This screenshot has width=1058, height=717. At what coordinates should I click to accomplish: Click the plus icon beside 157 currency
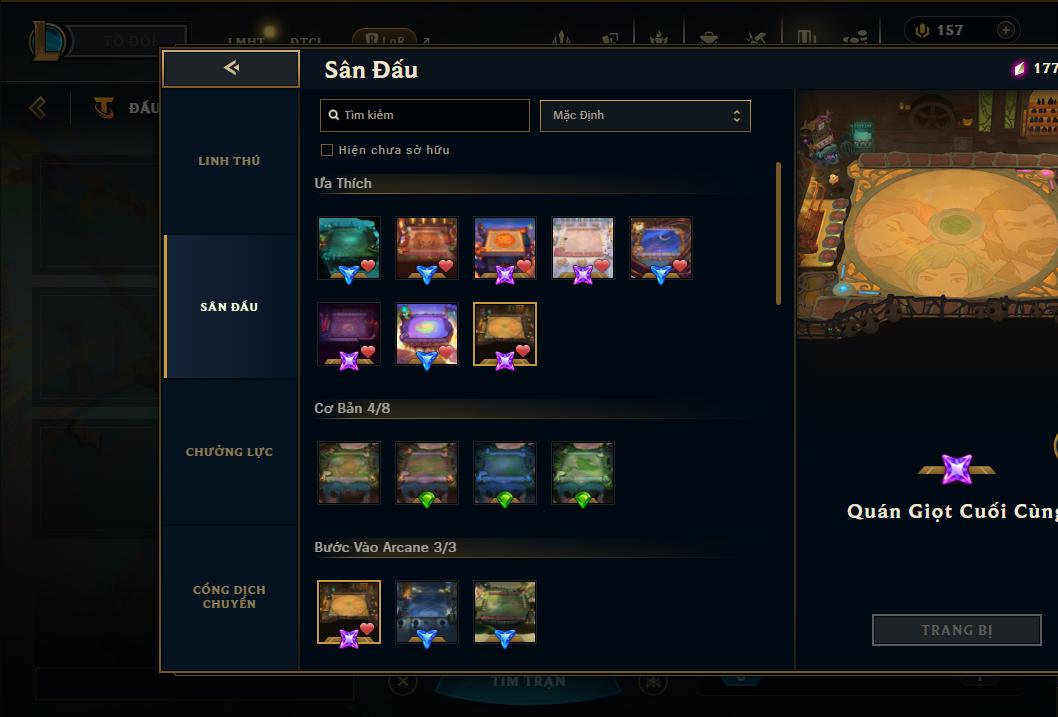pyautogui.click(x=1005, y=30)
